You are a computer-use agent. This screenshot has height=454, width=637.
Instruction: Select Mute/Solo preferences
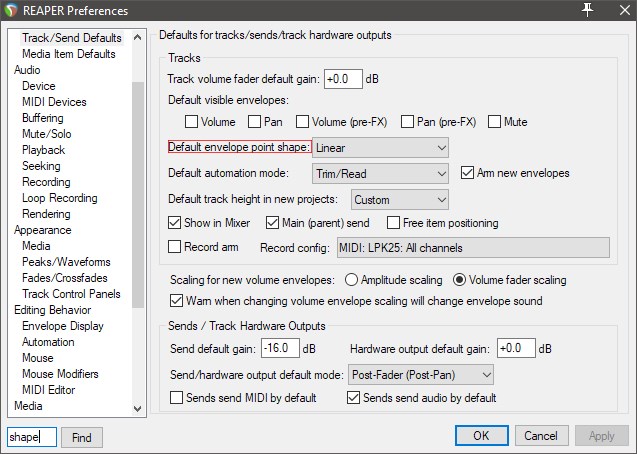point(47,134)
